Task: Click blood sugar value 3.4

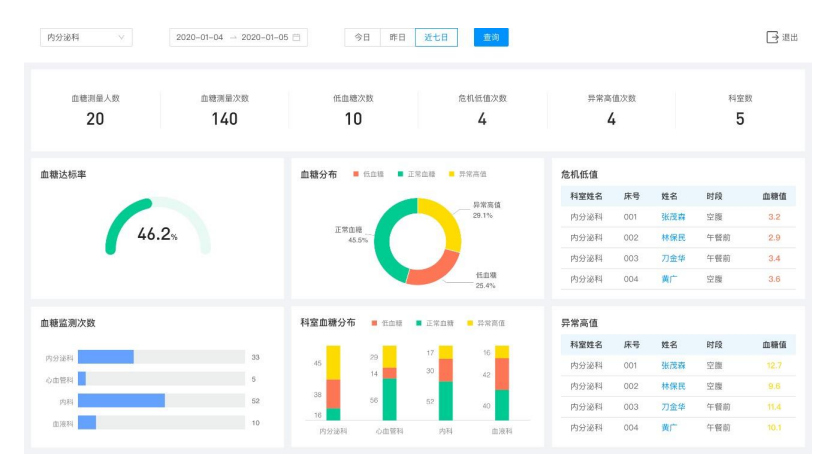Action: (x=774, y=258)
